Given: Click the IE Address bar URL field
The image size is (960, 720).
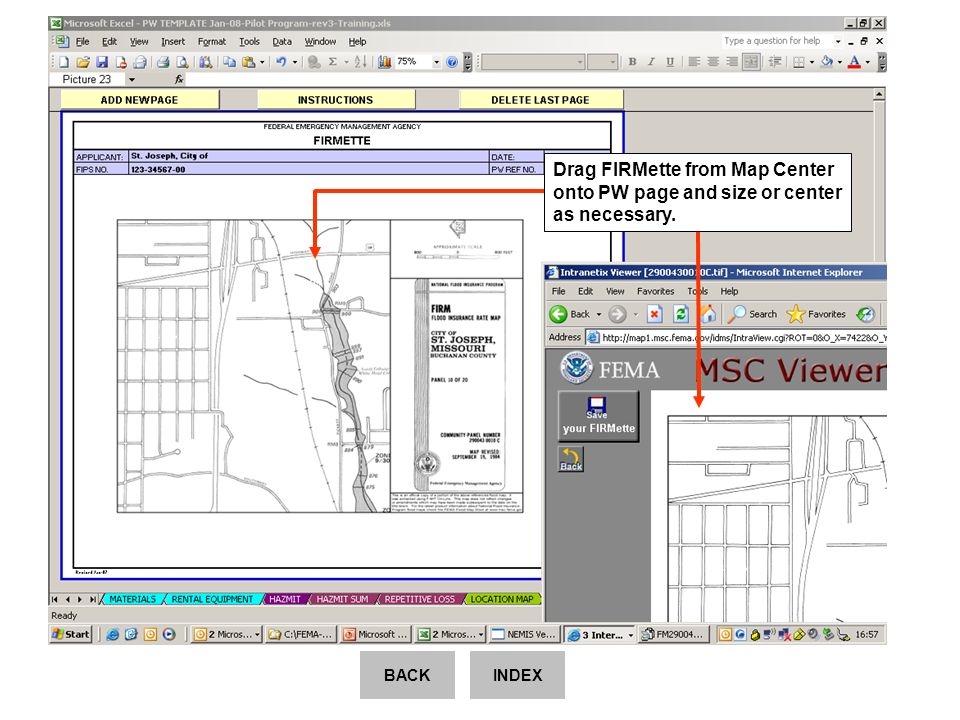Looking at the screenshot, I should pyautogui.click(x=737, y=337).
